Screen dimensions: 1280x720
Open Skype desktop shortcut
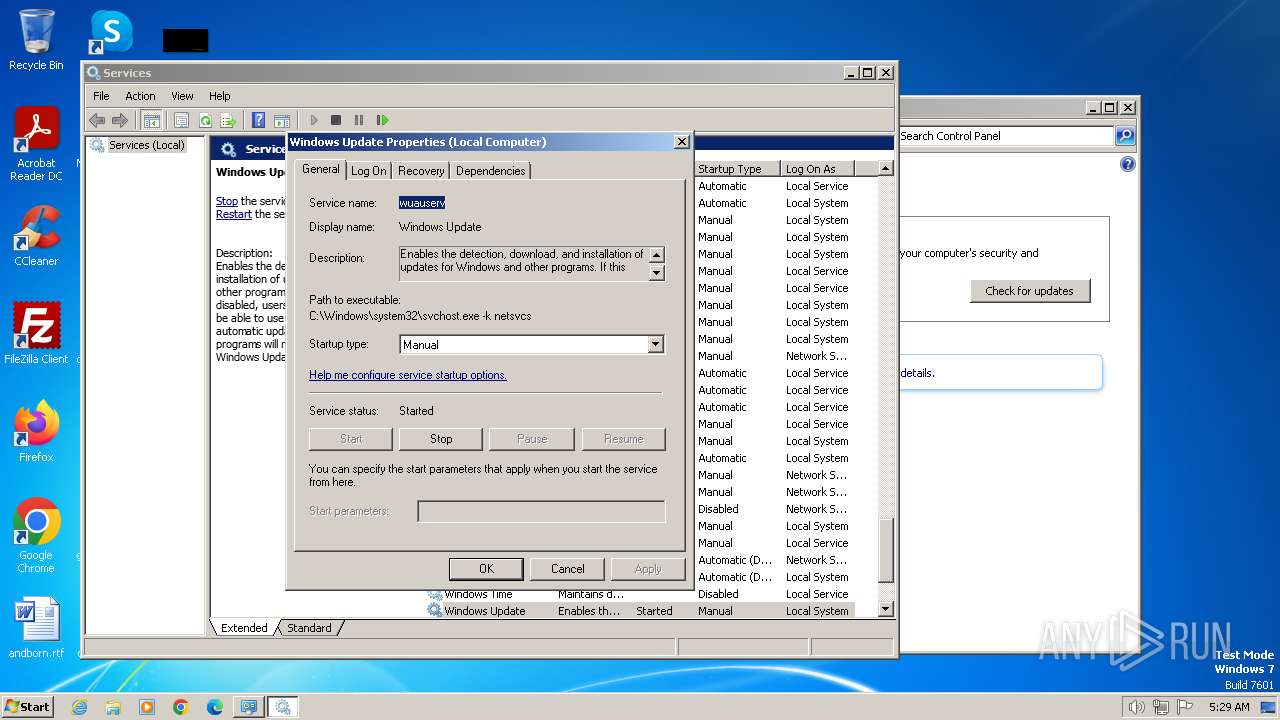click(111, 32)
